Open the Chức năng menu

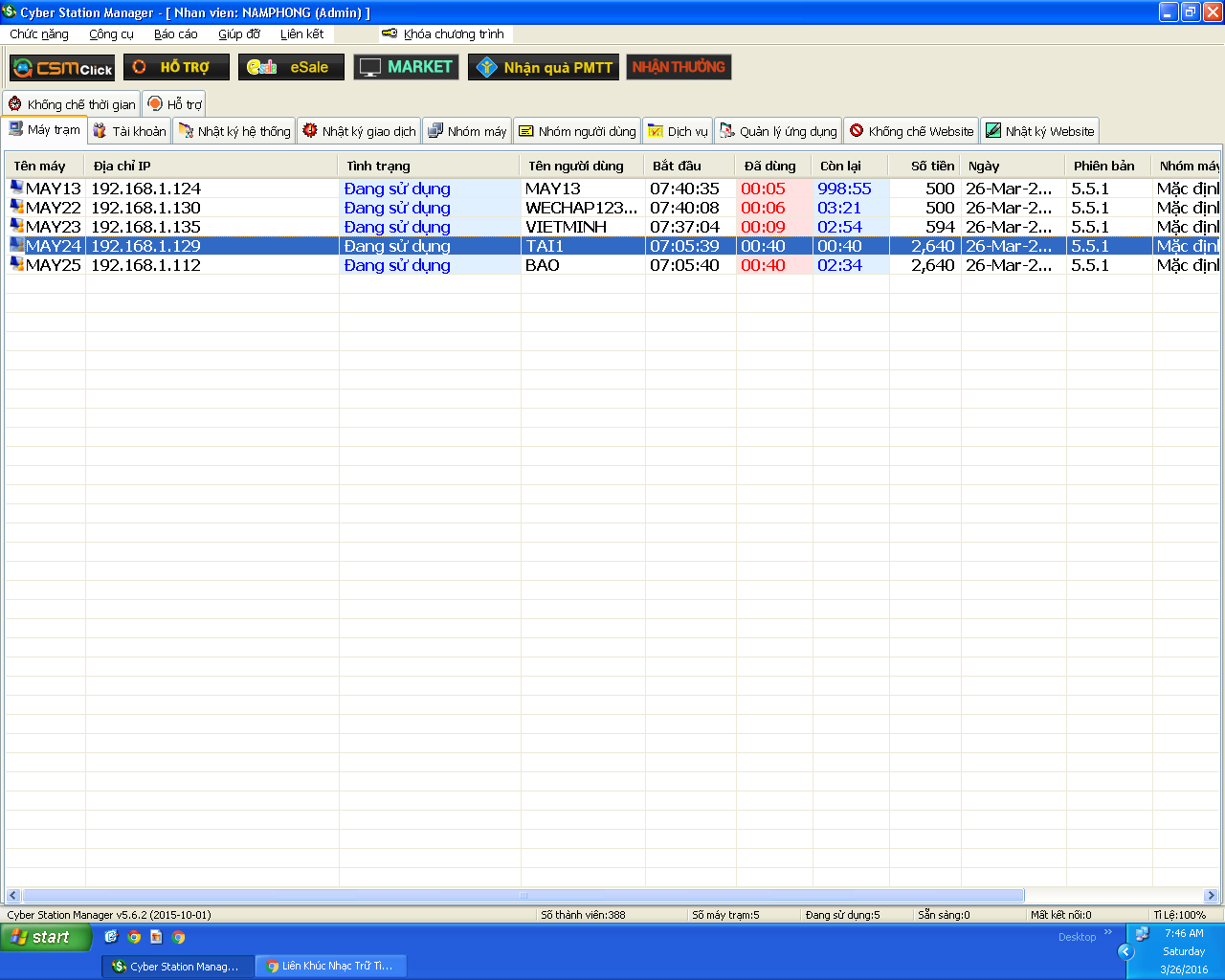[x=39, y=33]
